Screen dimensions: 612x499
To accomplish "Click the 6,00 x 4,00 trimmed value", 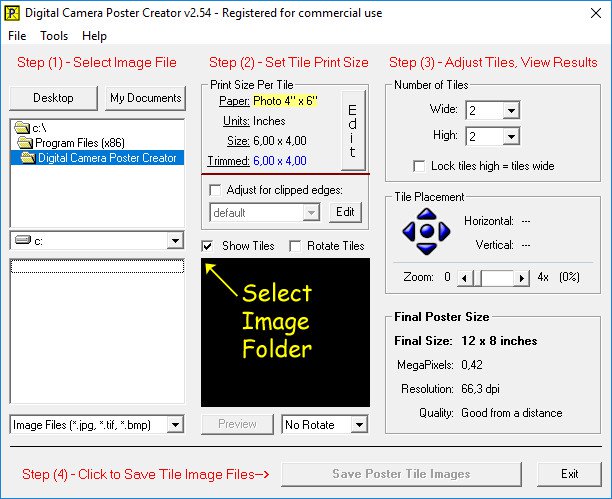I will point(280,161).
